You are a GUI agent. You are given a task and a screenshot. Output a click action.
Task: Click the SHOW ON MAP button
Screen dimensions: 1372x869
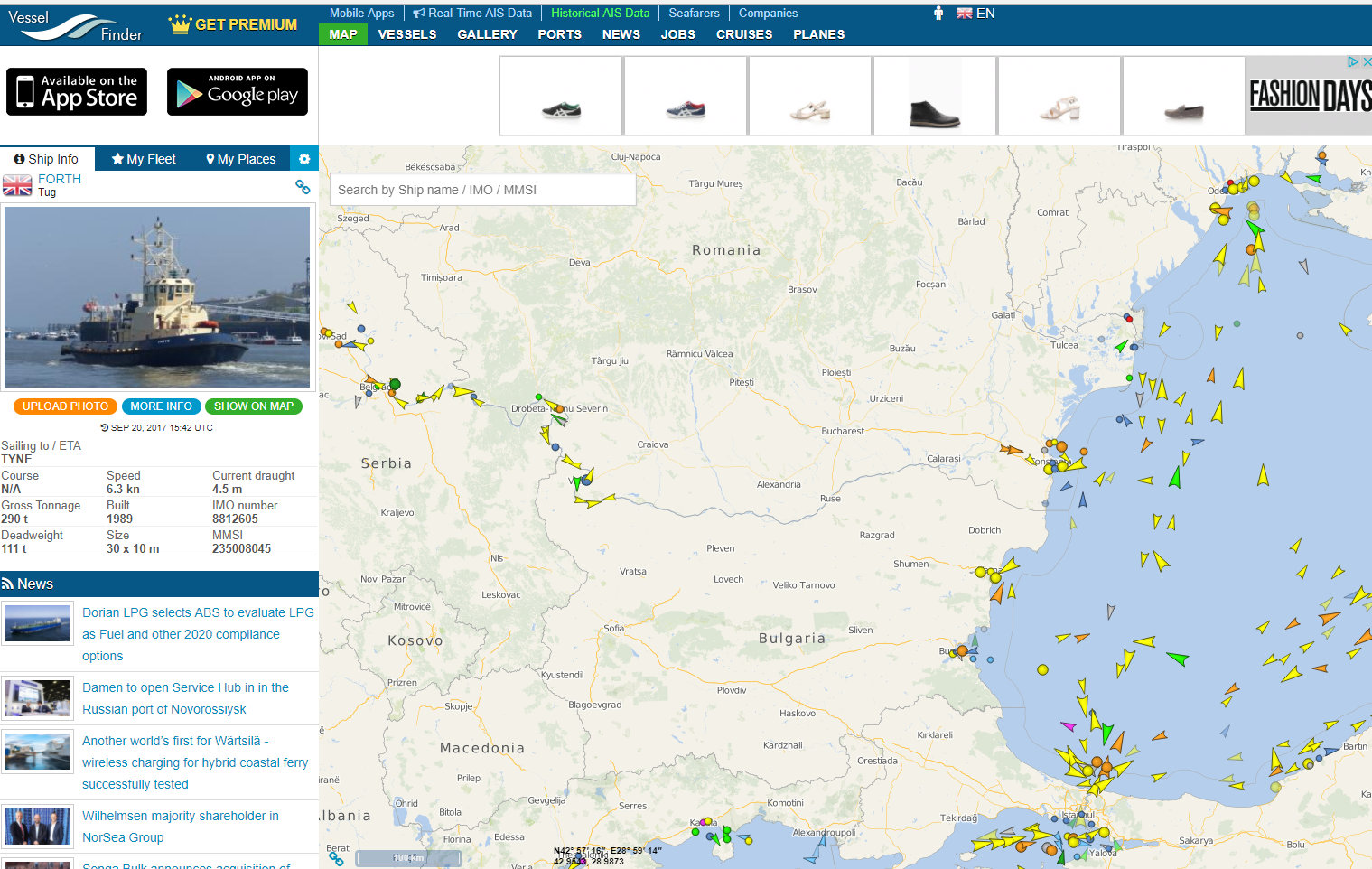click(254, 406)
